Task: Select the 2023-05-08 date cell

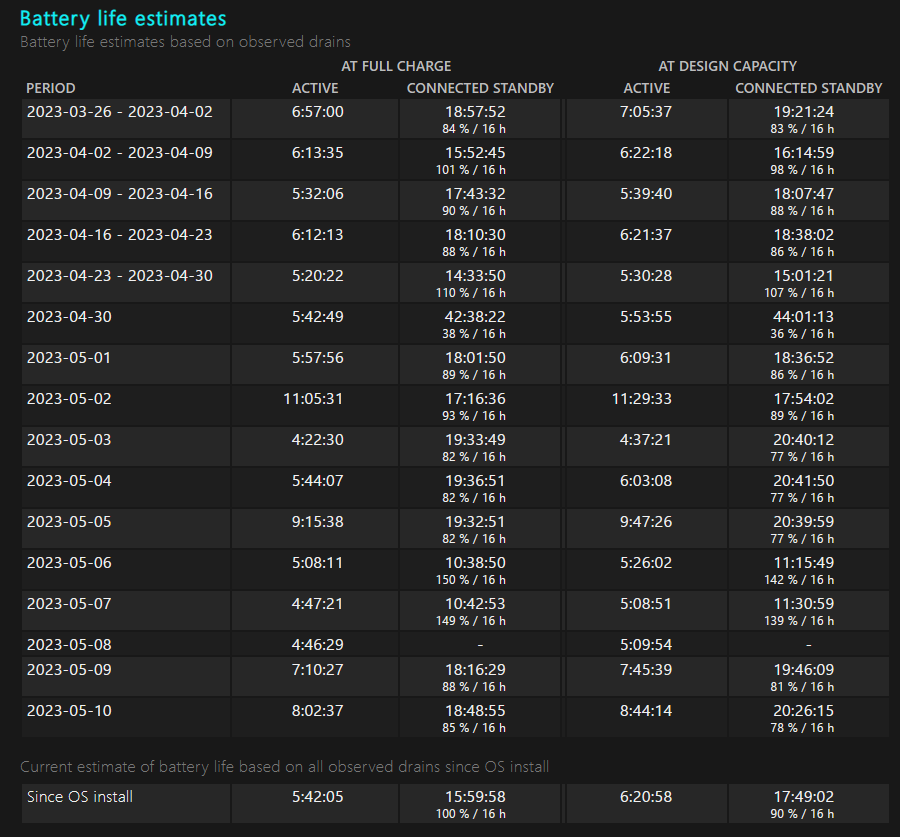Action: (x=69, y=645)
